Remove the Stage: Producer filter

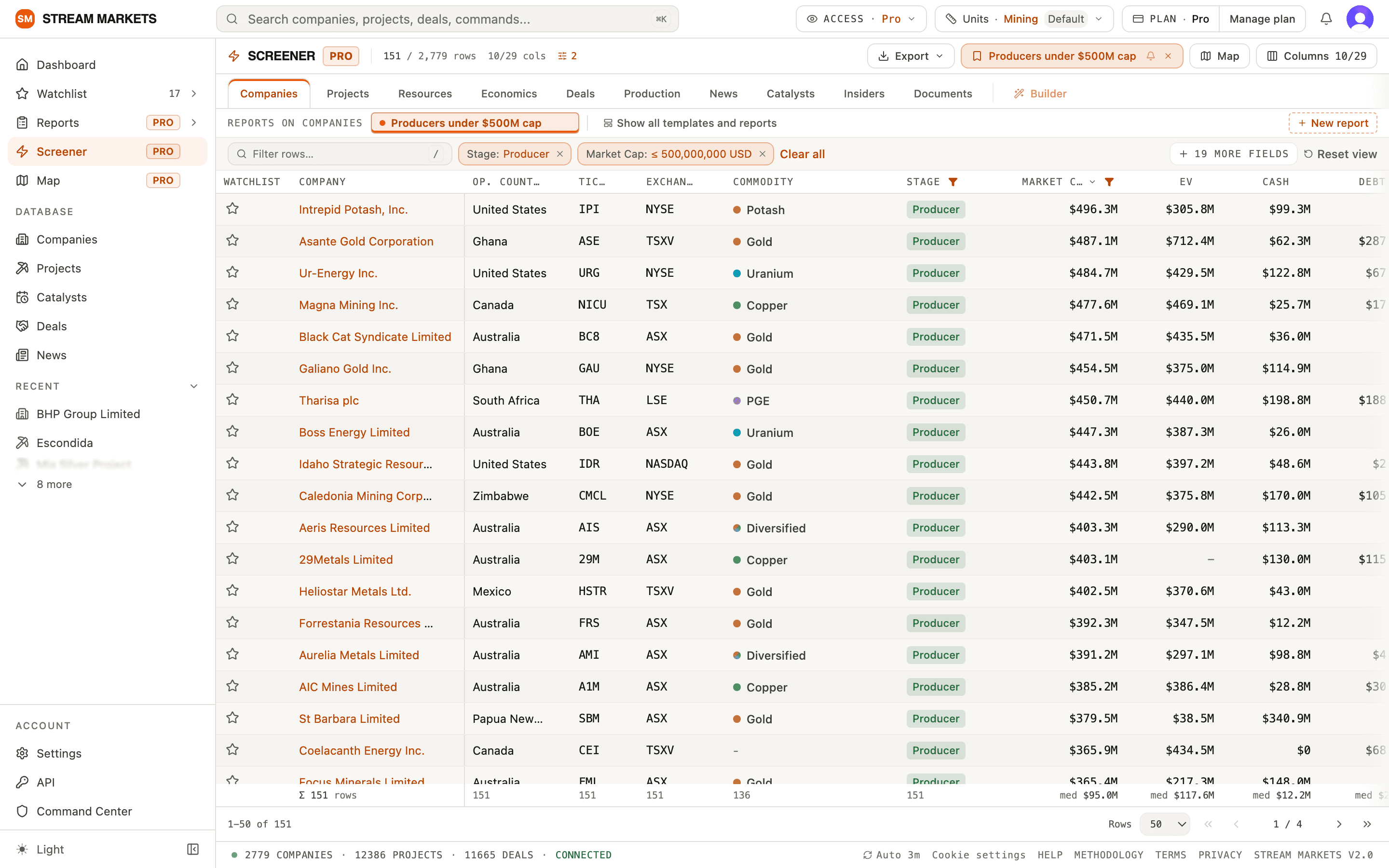click(x=559, y=154)
